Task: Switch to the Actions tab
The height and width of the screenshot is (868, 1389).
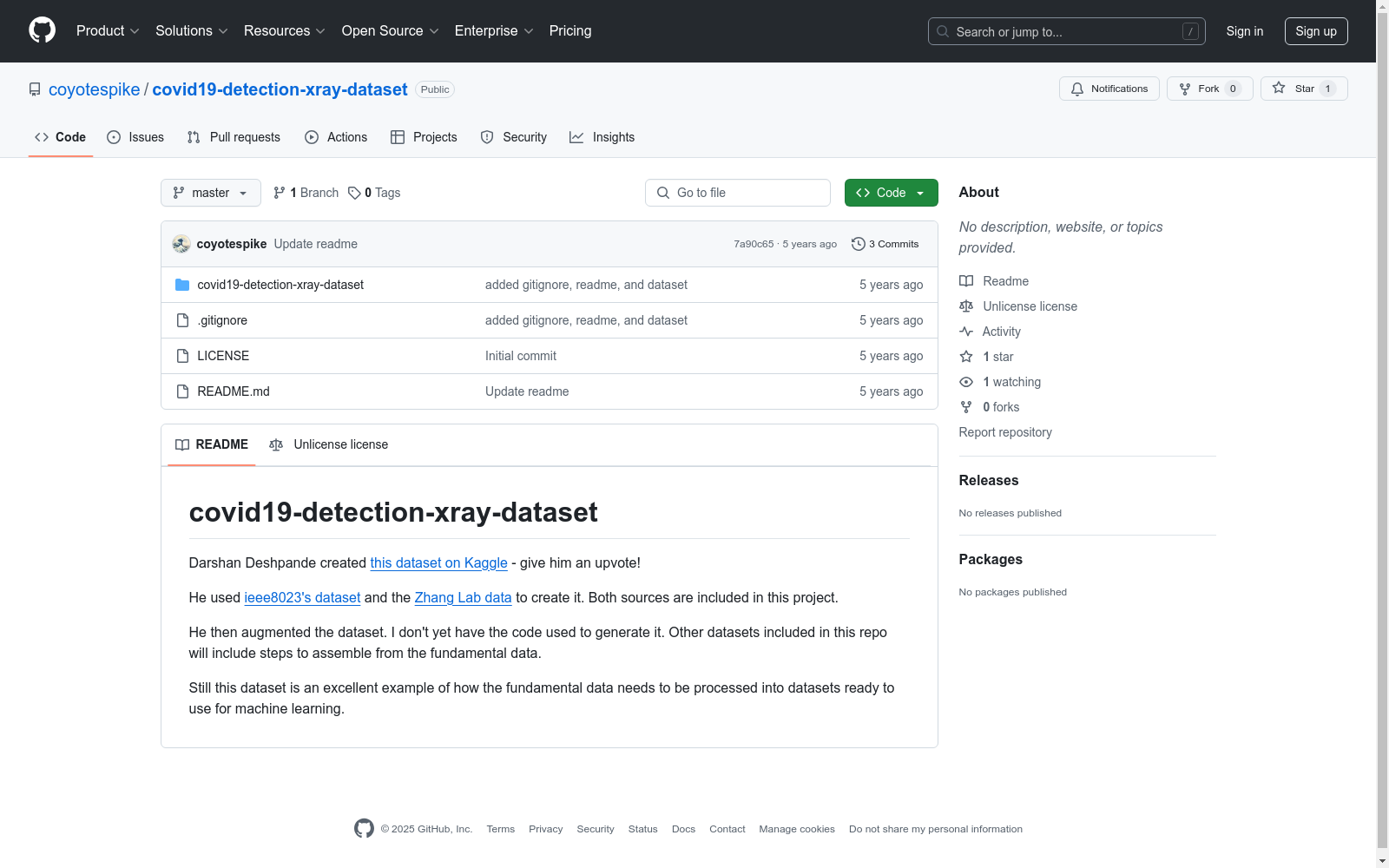Action: click(x=336, y=137)
